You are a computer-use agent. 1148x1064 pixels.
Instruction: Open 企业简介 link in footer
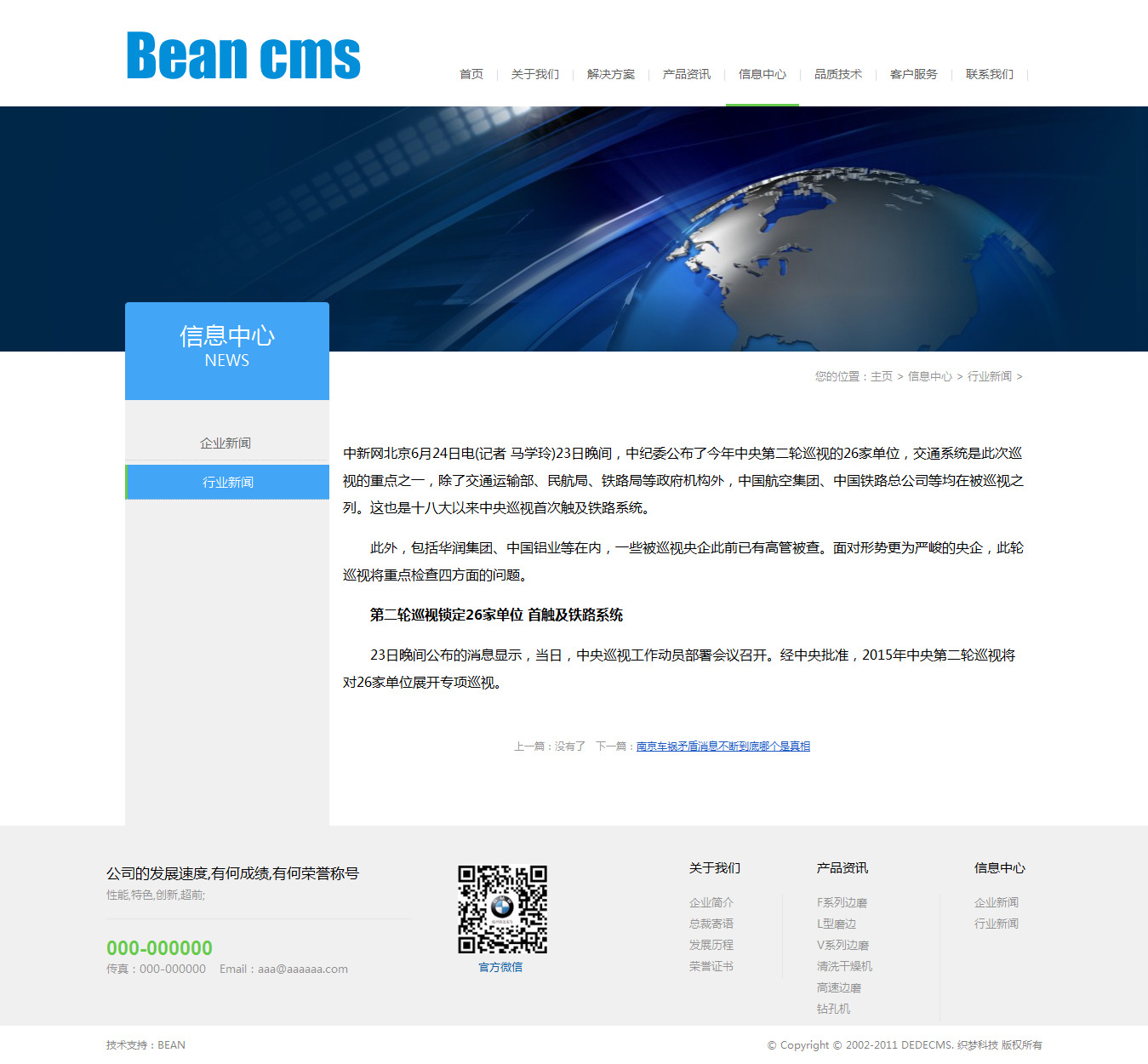711,902
